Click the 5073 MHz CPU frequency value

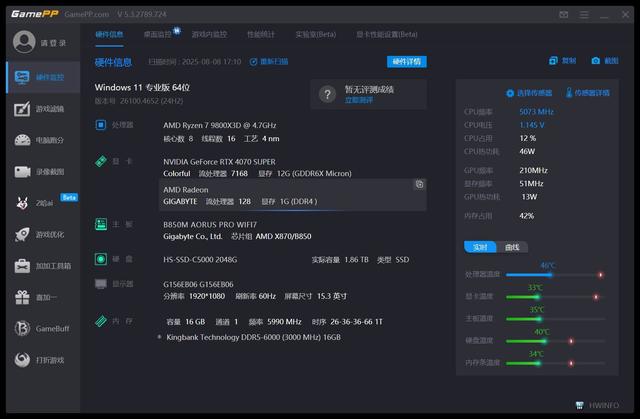click(x=536, y=112)
